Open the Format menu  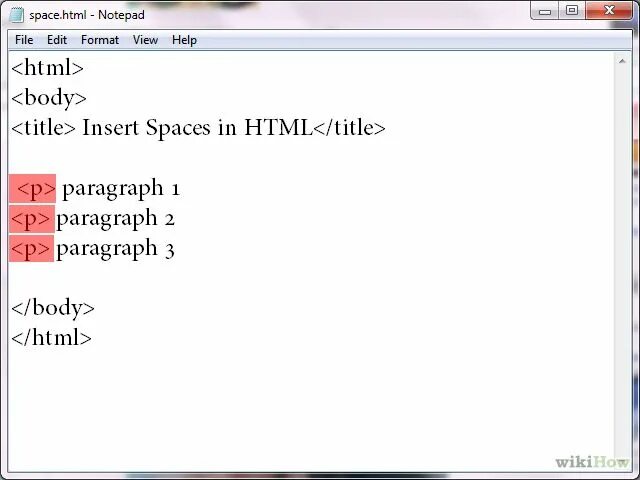(100, 40)
